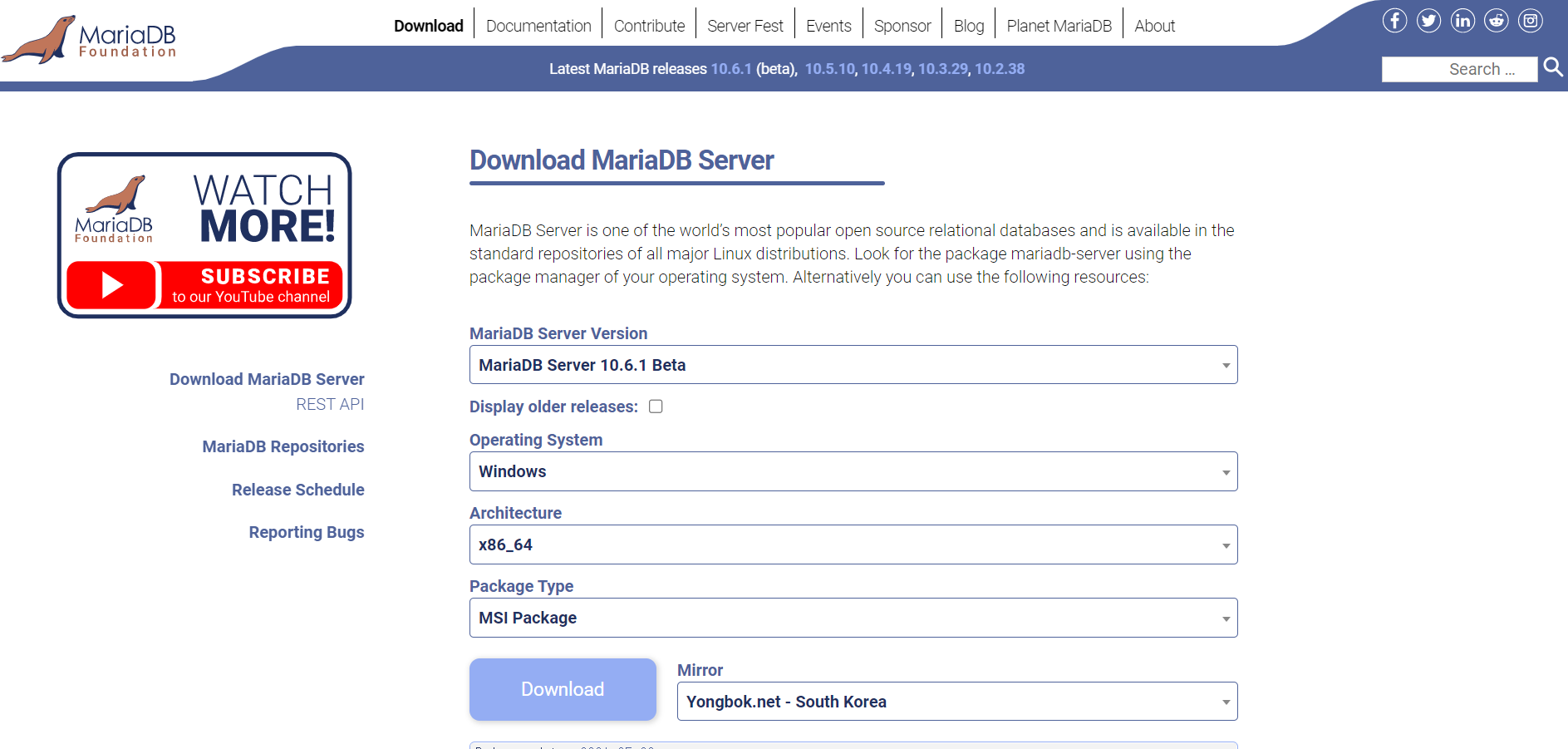Open the Twitter social icon
The height and width of the screenshot is (749, 1568).
tap(1428, 20)
